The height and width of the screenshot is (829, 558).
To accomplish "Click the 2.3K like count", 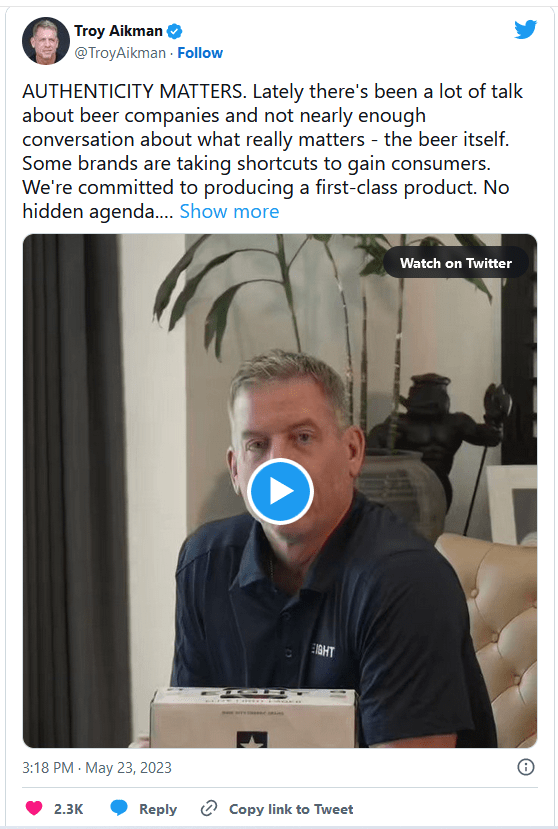I will (69, 809).
